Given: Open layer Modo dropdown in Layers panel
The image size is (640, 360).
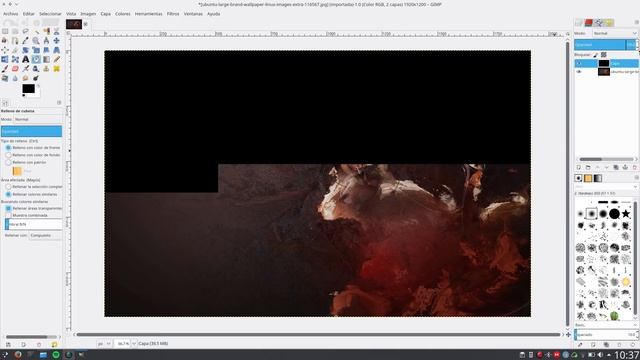Looking at the screenshot, I should tap(615, 33).
